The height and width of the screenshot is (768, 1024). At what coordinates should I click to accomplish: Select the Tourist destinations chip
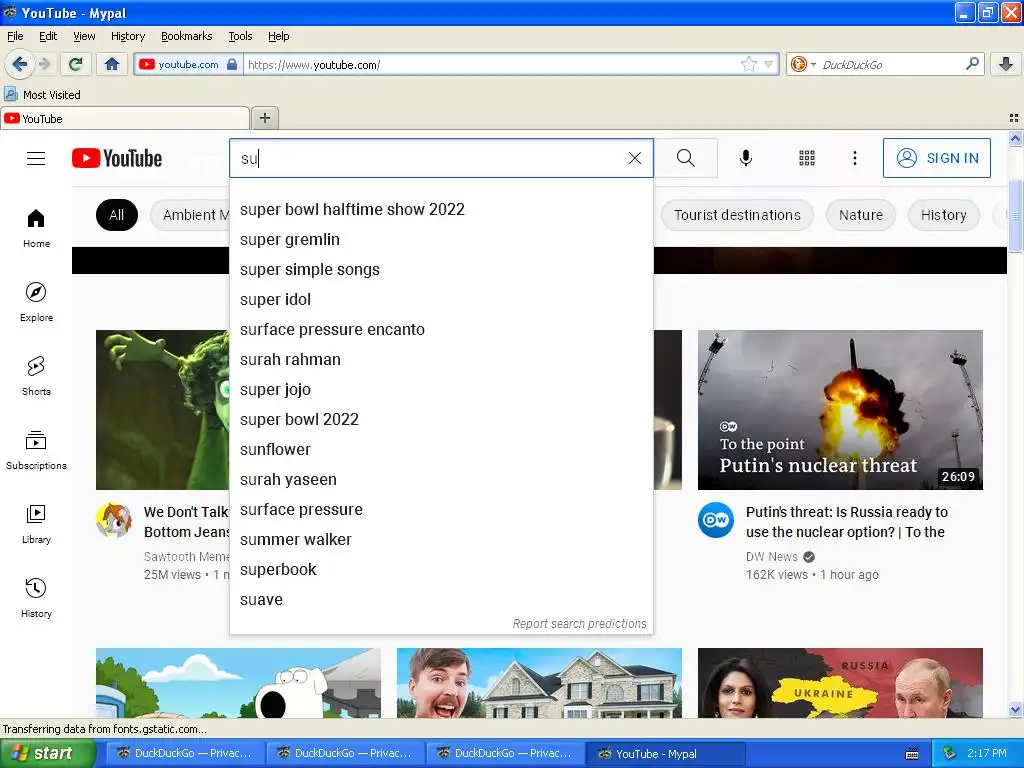point(737,215)
